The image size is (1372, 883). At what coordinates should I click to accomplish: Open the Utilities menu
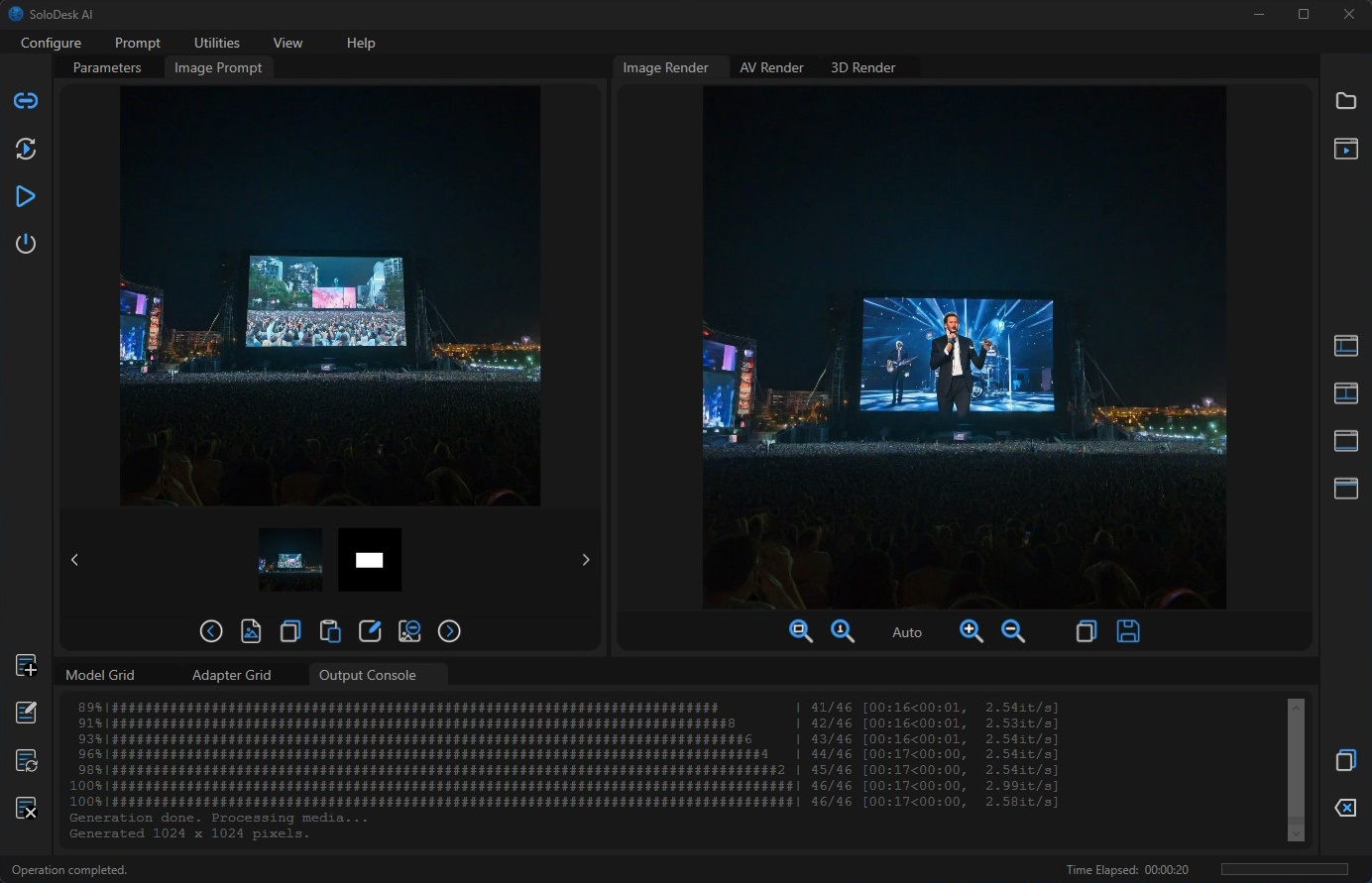pyautogui.click(x=217, y=43)
